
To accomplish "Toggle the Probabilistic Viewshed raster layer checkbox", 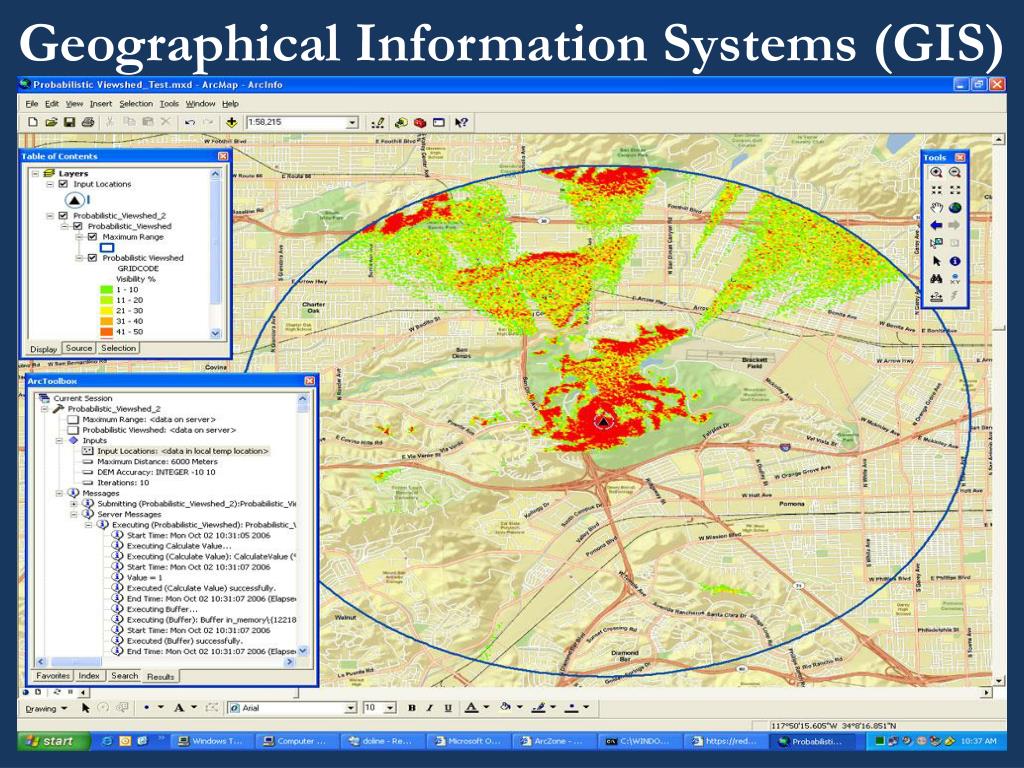I will [x=92, y=258].
